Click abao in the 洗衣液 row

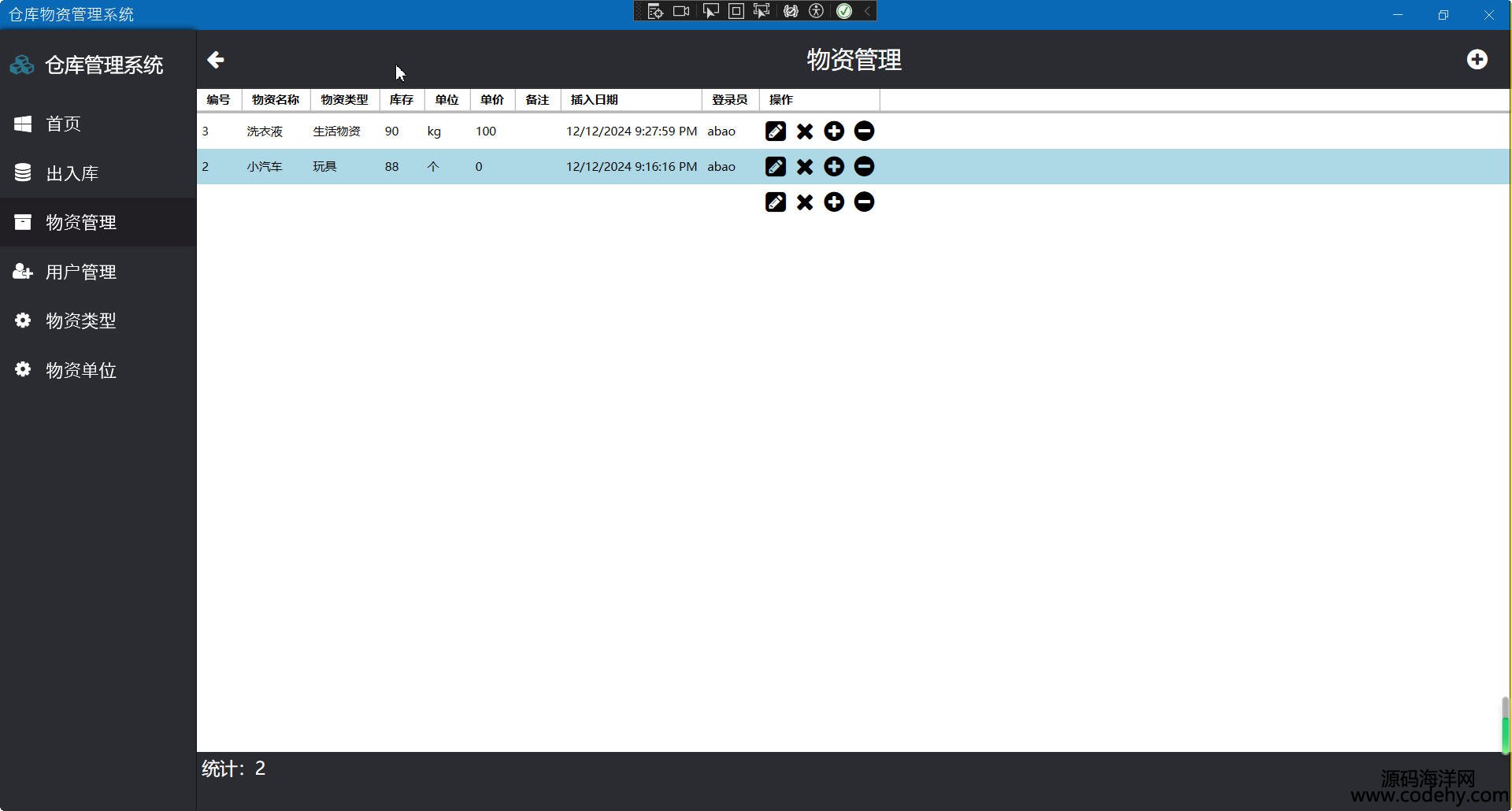pyautogui.click(x=721, y=131)
